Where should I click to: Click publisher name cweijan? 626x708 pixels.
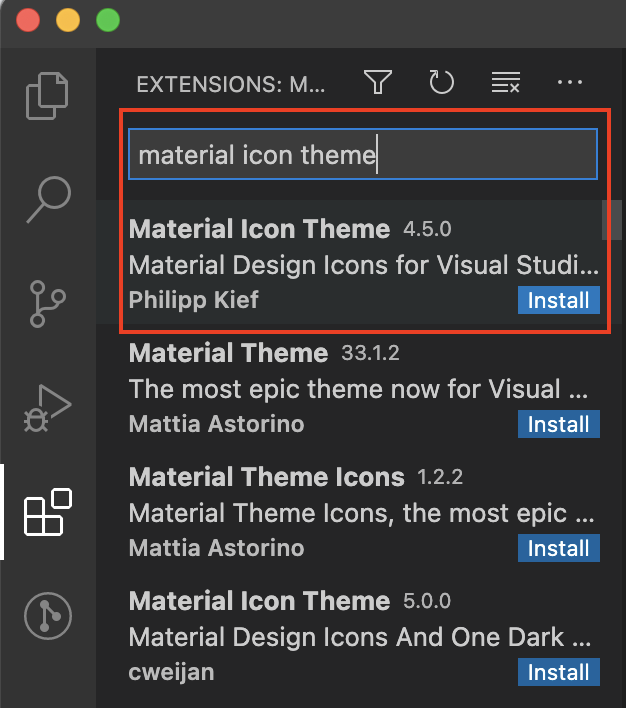171,672
